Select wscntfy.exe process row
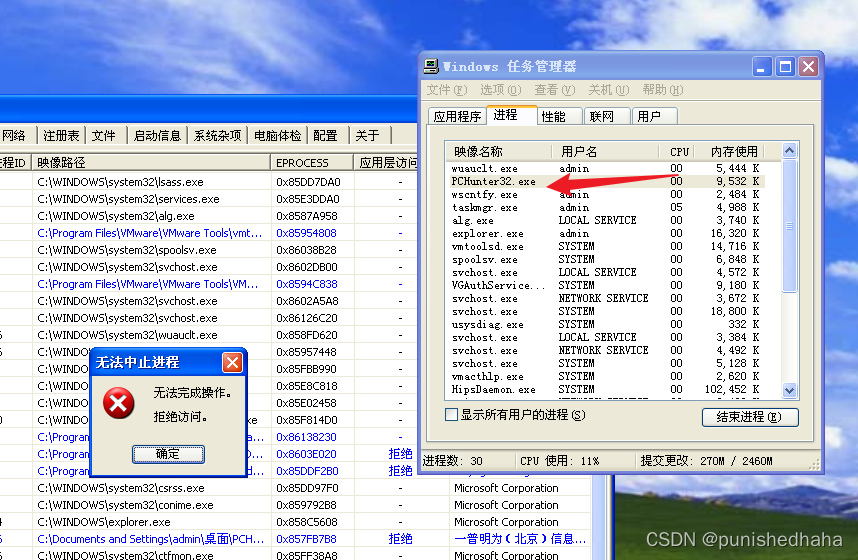858x560 pixels. coord(606,194)
